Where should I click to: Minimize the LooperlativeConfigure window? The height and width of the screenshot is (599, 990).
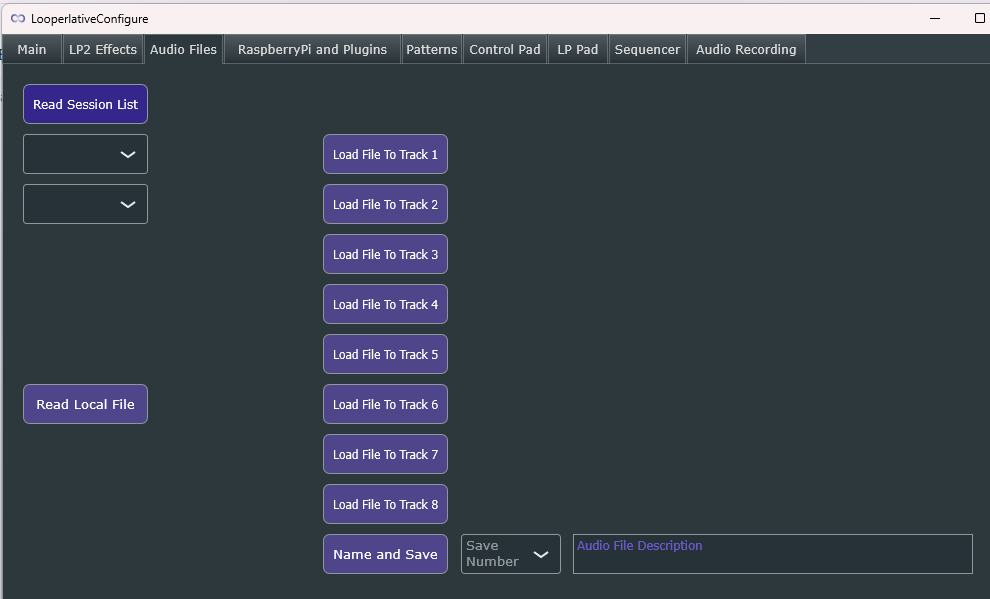tap(935, 18)
